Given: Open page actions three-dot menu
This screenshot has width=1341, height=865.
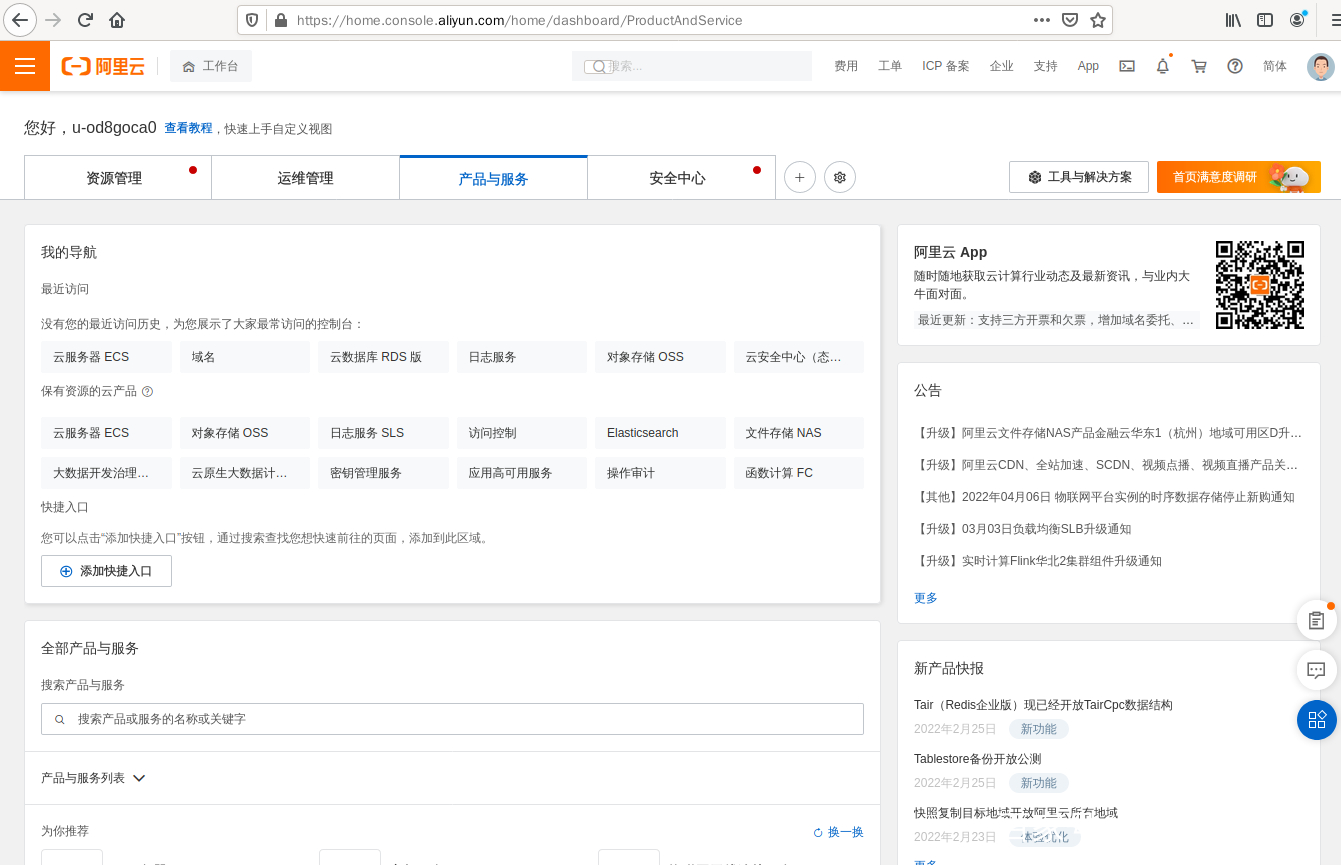Looking at the screenshot, I should coord(1041,20).
